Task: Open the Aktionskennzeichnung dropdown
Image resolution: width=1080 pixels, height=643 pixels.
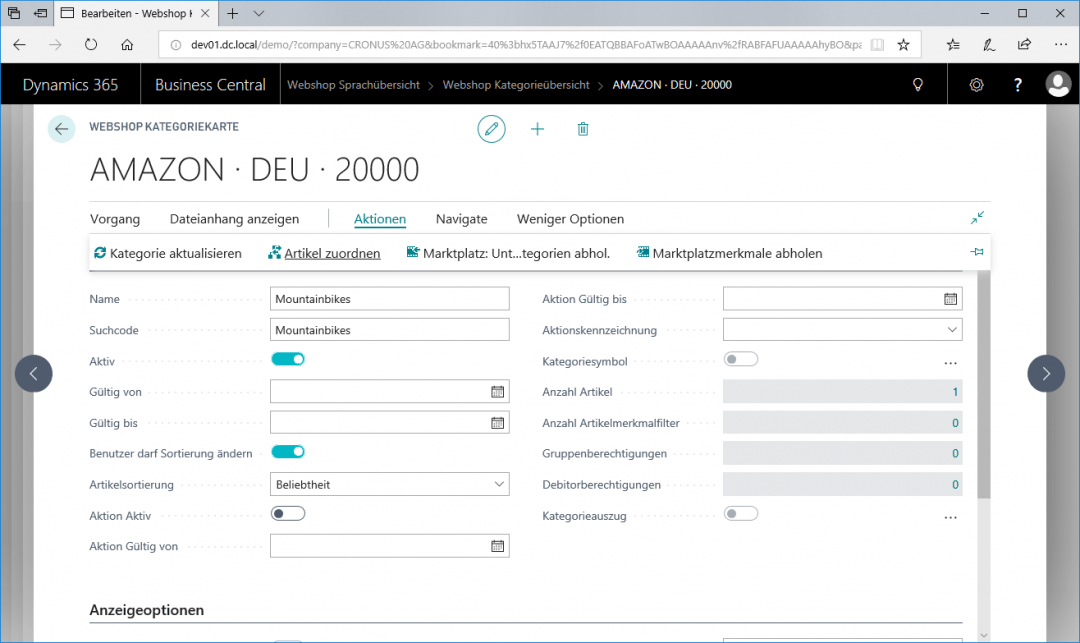Action: (842, 330)
